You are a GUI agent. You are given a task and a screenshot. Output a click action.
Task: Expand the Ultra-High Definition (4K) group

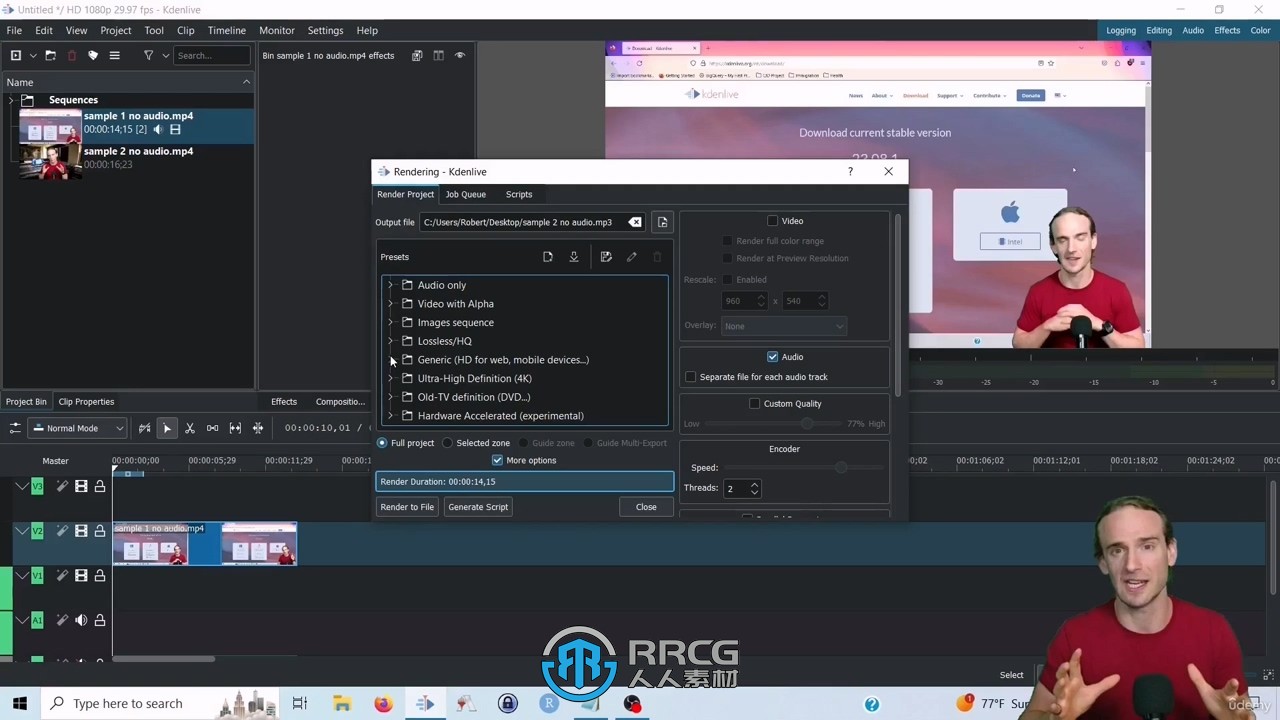[390, 378]
